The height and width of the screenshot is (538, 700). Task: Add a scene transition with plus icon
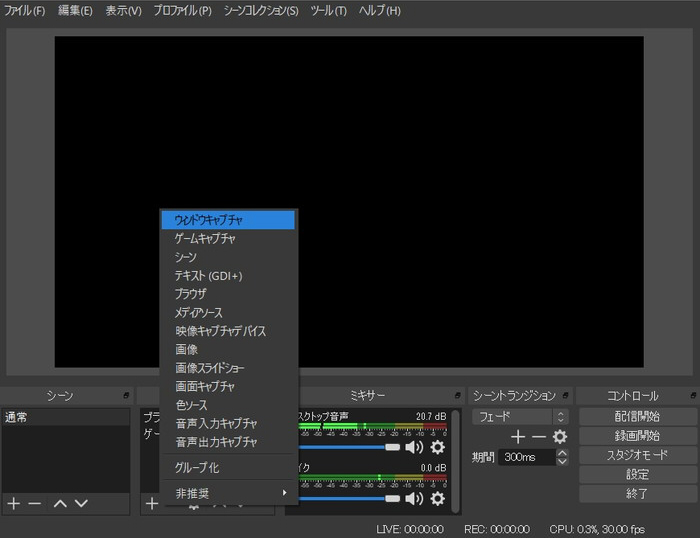coord(518,437)
